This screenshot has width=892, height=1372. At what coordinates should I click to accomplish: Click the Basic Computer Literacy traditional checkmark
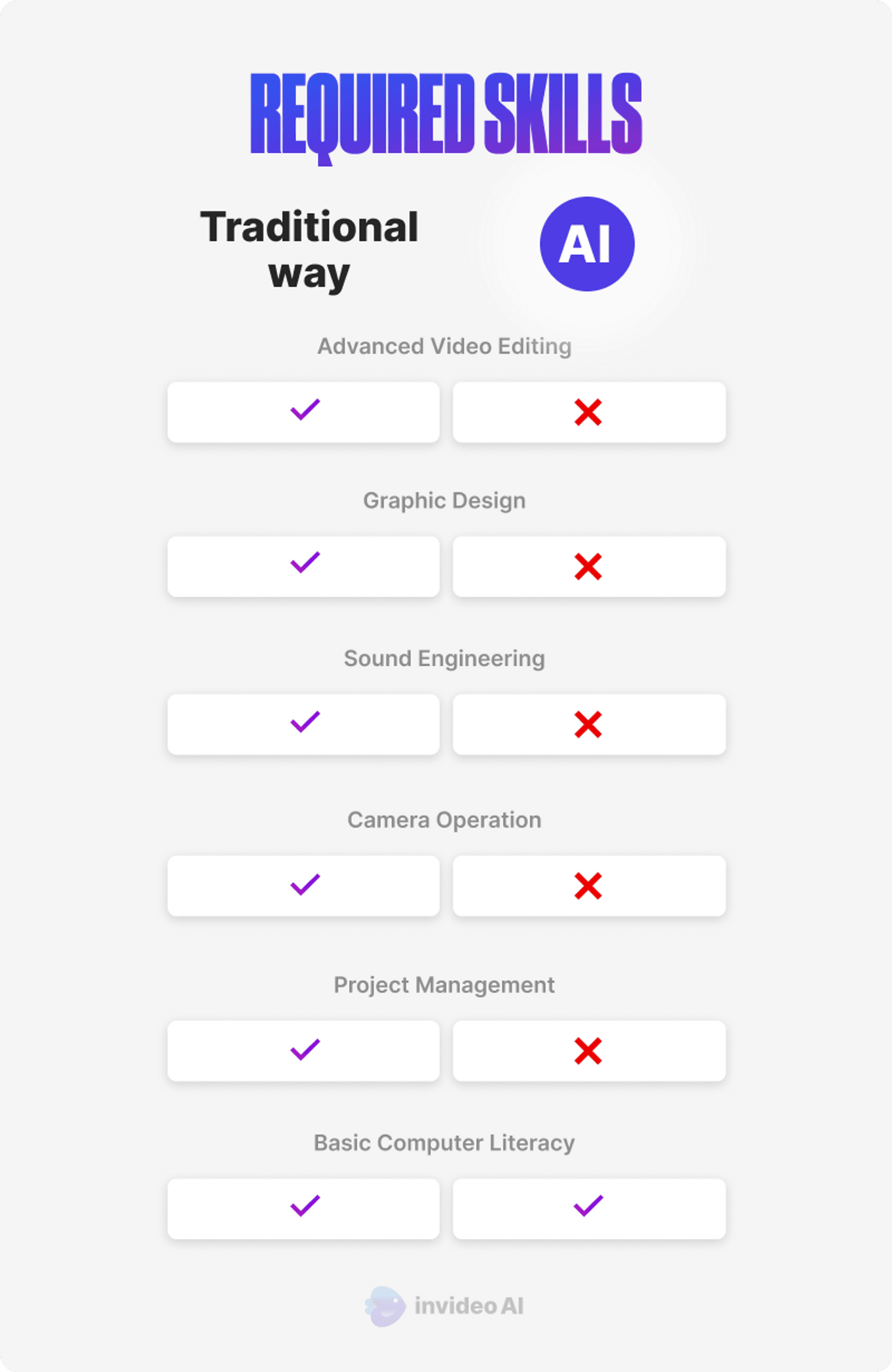pyautogui.click(x=305, y=1206)
